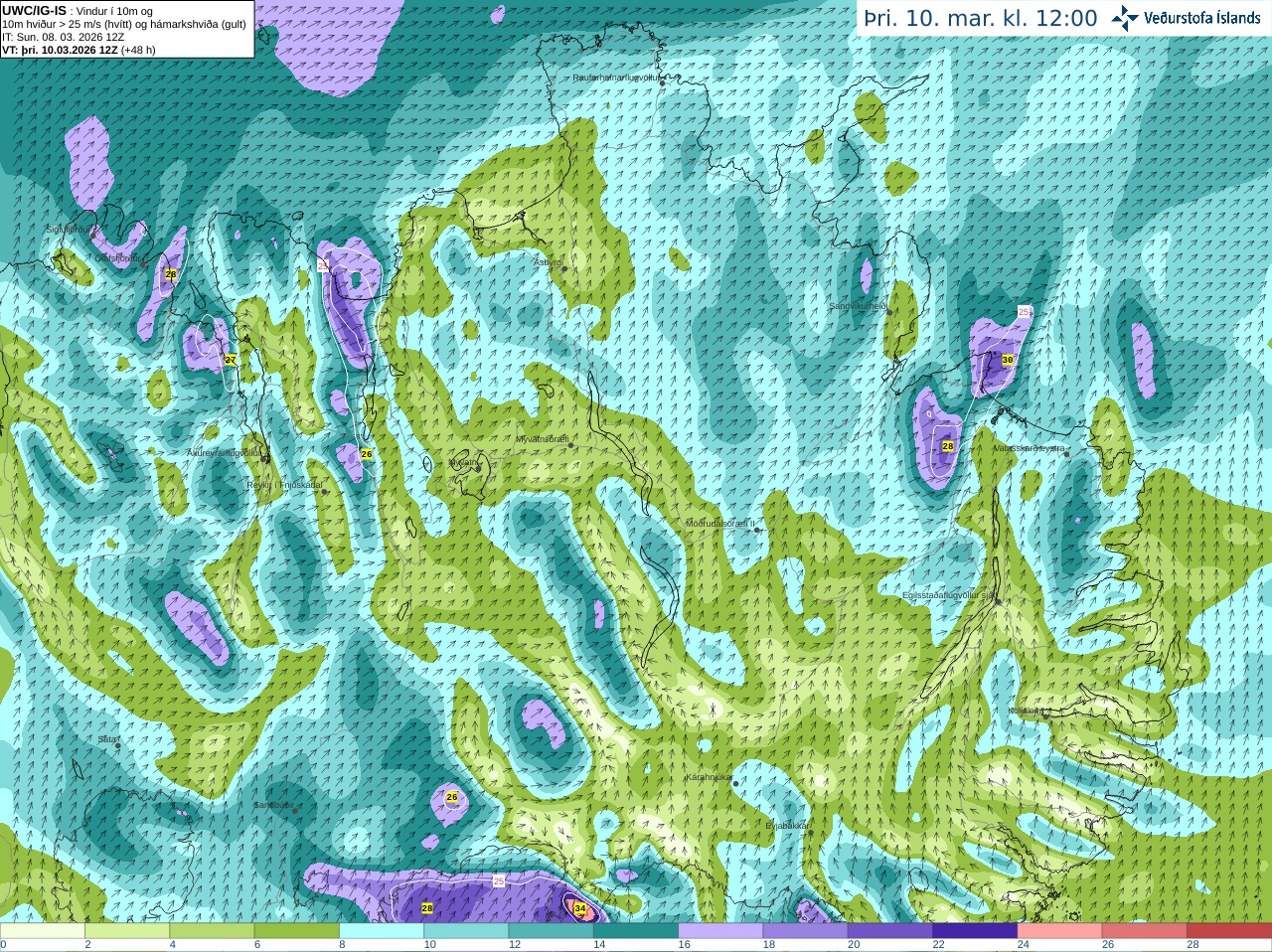This screenshot has height=952, width=1272.
Task: Click the Akureyrarflugvöllur station label
Action: [224, 452]
